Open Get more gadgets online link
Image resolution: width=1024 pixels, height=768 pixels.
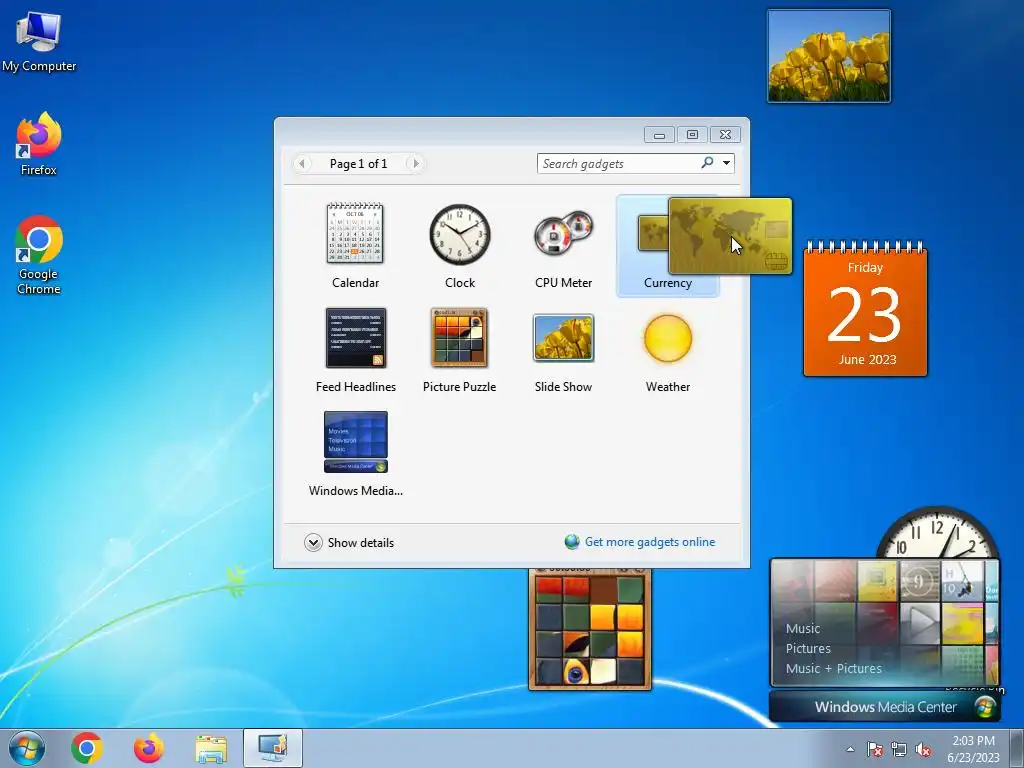pyautogui.click(x=649, y=542)
